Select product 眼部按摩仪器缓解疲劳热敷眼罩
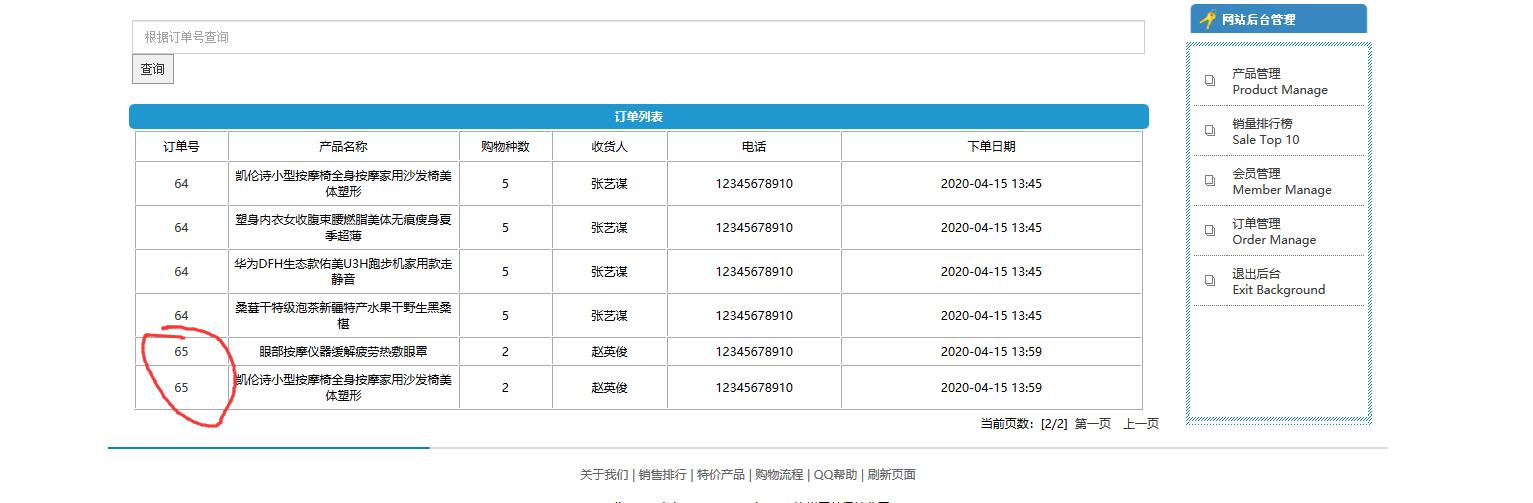Viewport: 1533px width, 503px height. pos(343,352)
